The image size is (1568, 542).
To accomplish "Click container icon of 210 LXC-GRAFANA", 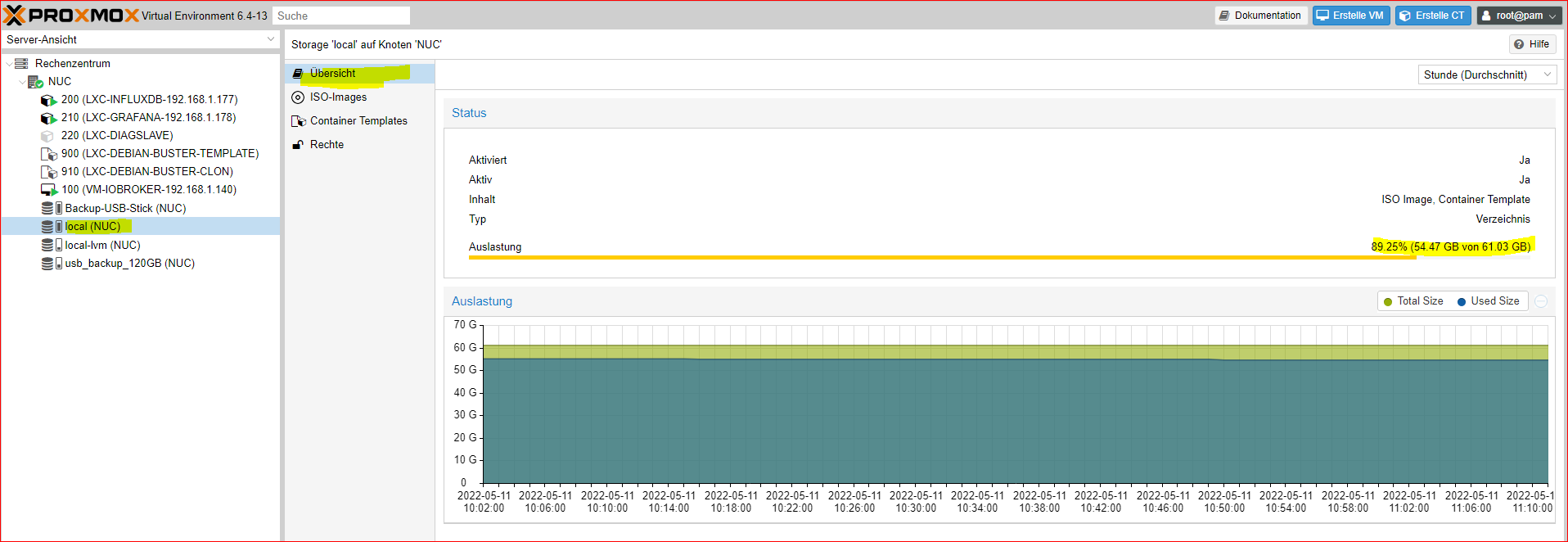I will point(48,118).
